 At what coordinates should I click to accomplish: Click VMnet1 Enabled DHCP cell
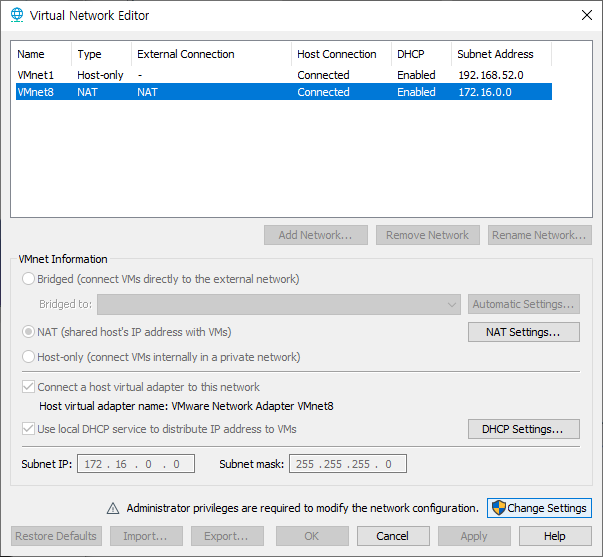click(416, 75)
